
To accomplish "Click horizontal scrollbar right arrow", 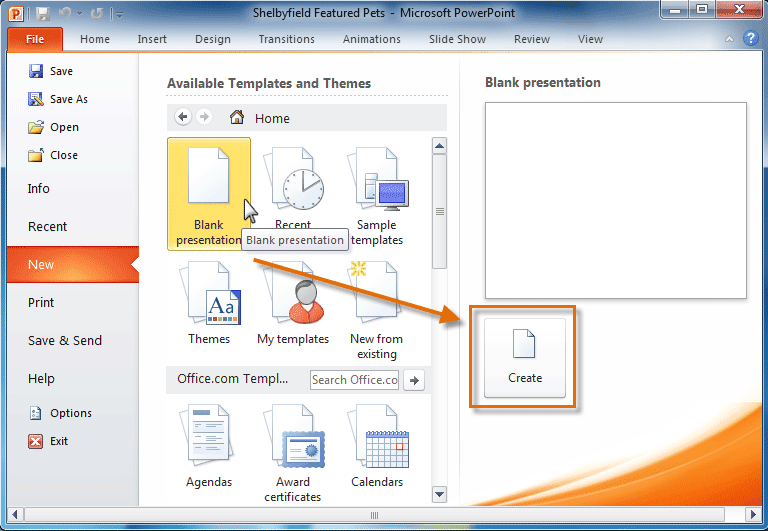I will tap(753, 514).
